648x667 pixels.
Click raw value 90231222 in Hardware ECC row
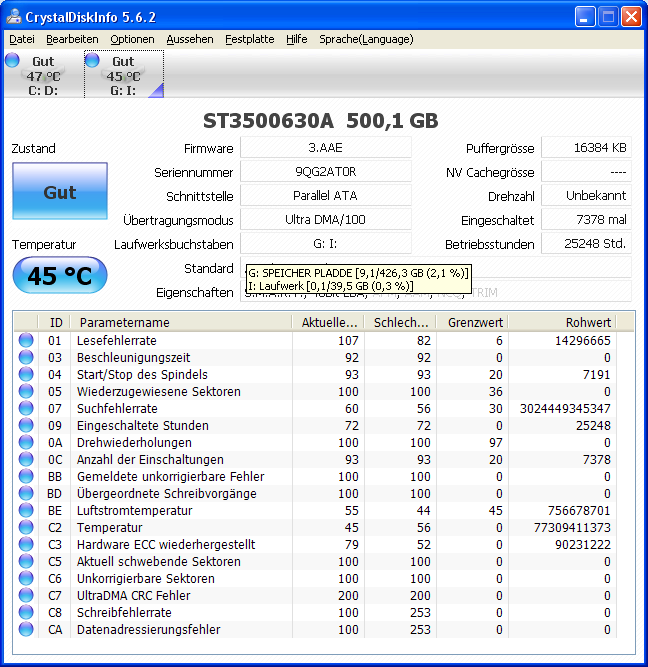coord(583,545)
